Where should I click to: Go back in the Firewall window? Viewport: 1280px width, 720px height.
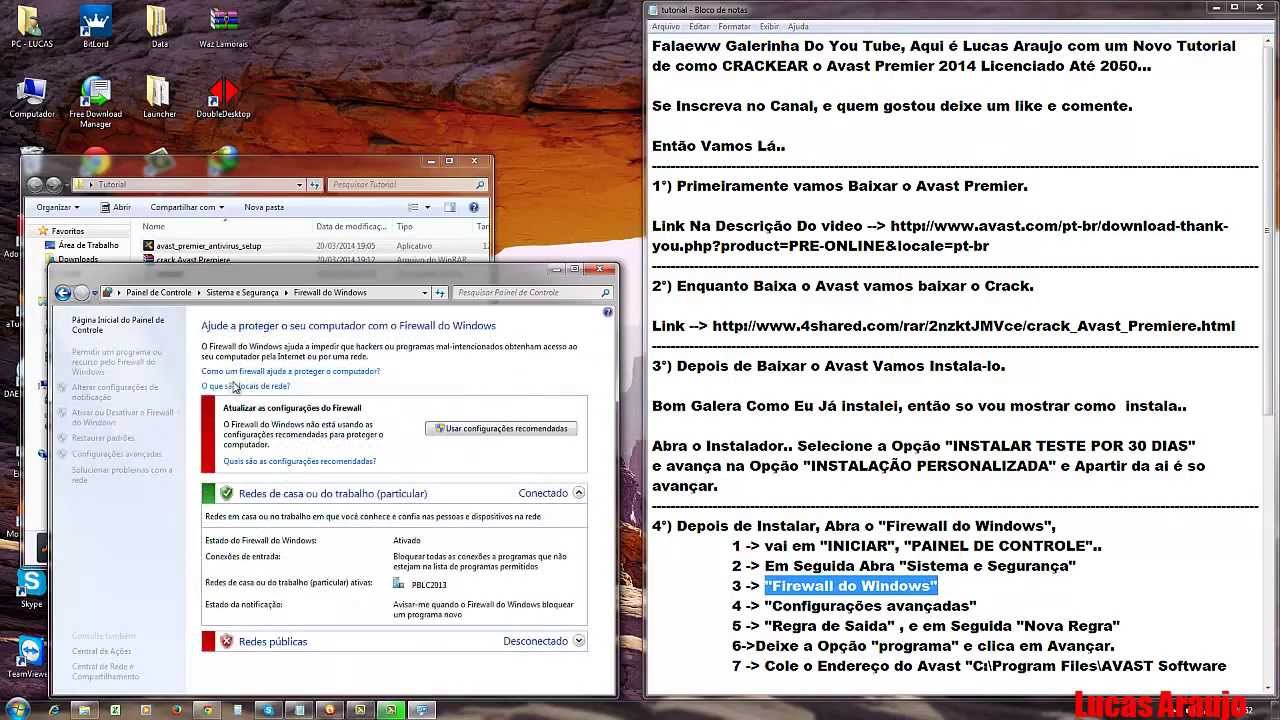pos(63,293)
